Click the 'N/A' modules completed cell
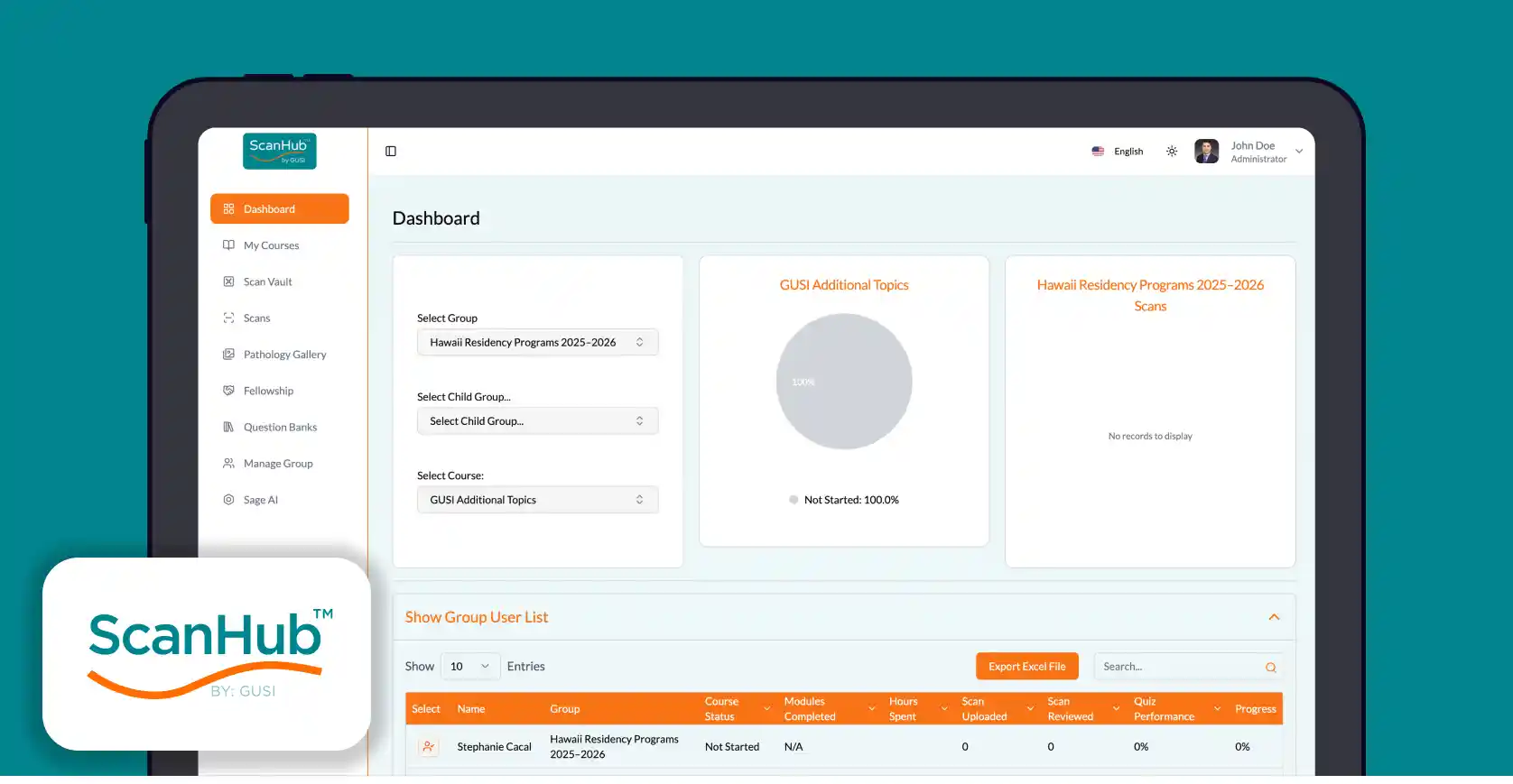The width and height of the screenshot is (1513, 784). click(794, 747)
